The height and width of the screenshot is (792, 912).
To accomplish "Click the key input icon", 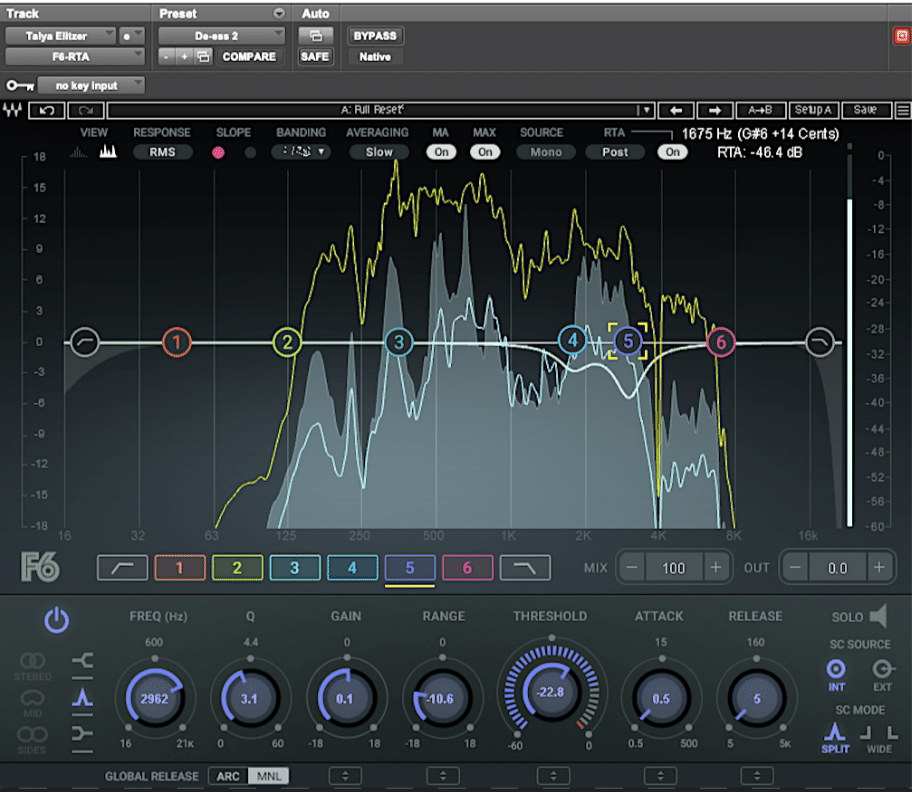I will point(20,86).
